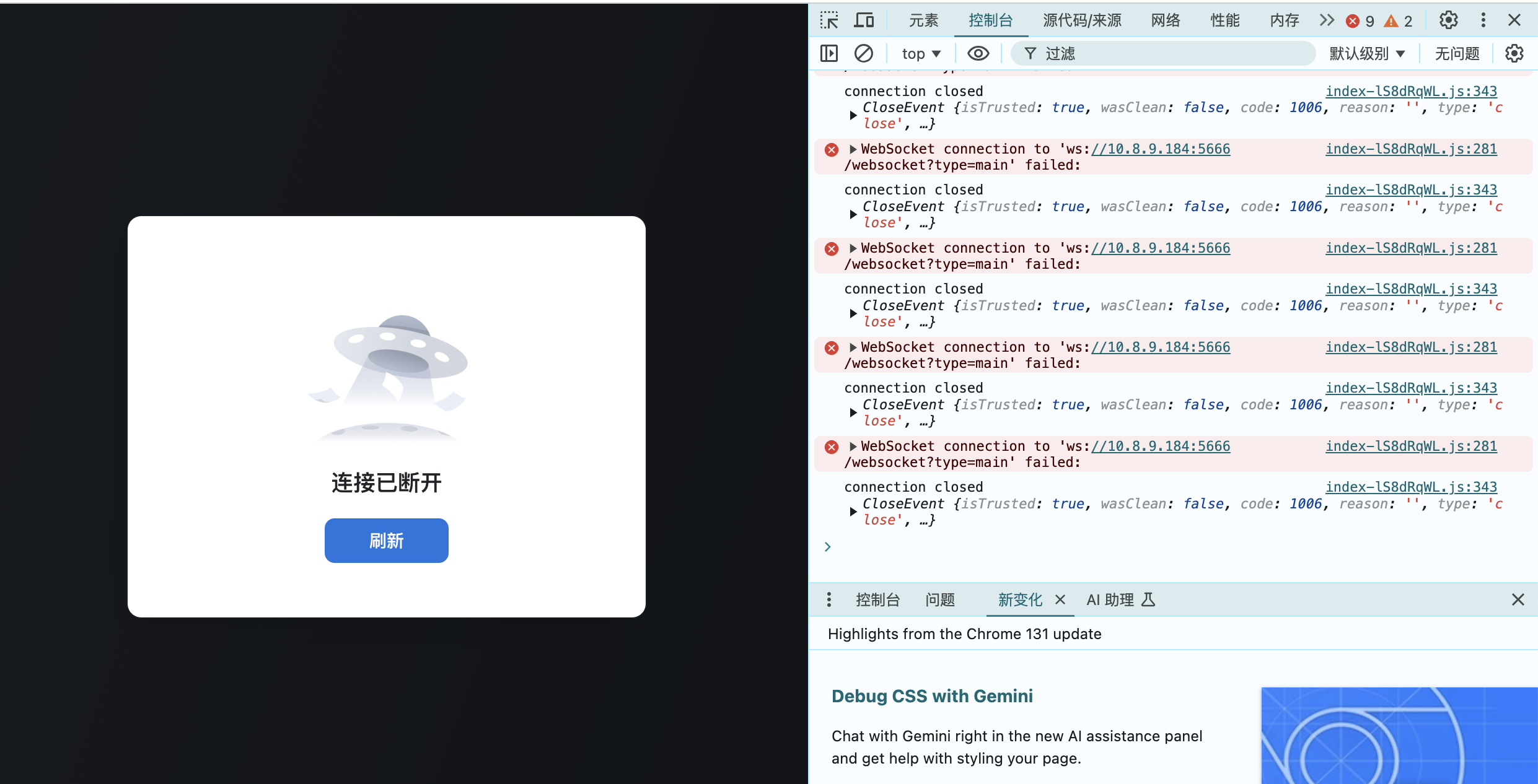Screen dimensions: 1538x784
Task: Switch to the 控制台 tab at top
Action: tap(991, 20)
